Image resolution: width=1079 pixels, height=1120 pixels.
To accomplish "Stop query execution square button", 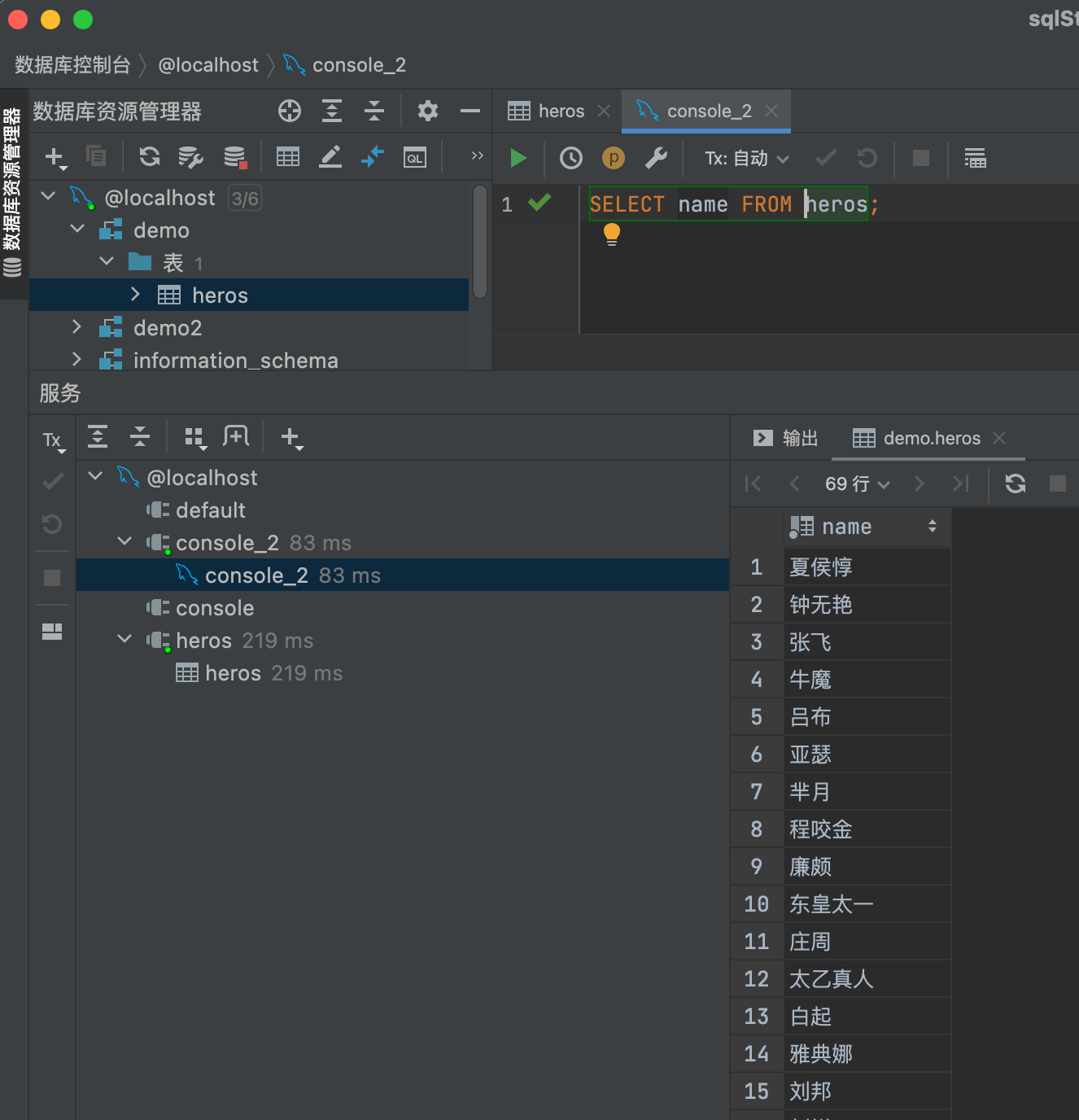I will (921, 157).
